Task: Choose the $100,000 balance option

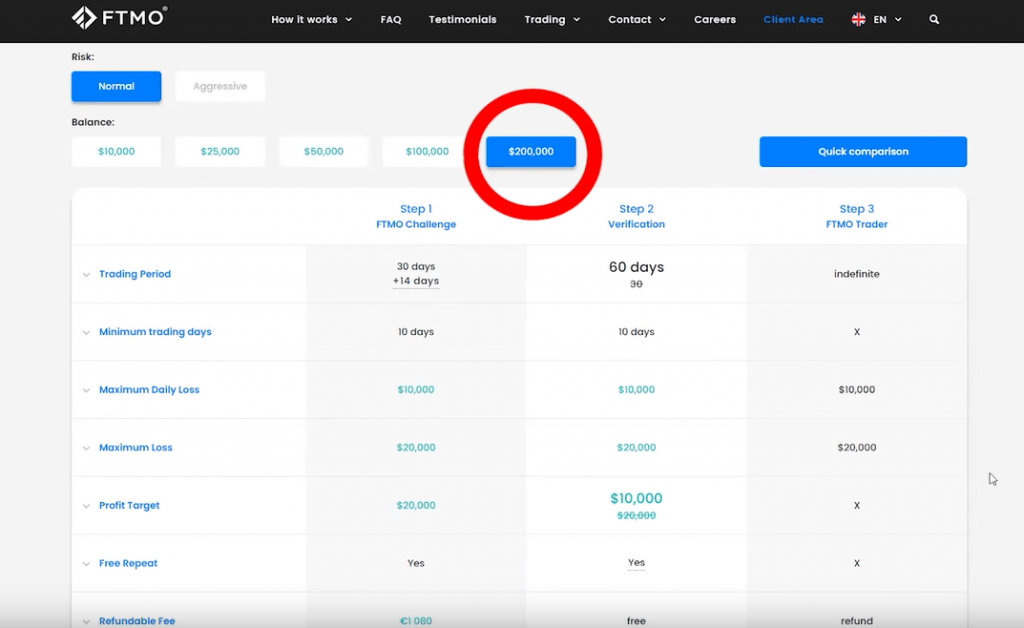Action: pos(427,152)
